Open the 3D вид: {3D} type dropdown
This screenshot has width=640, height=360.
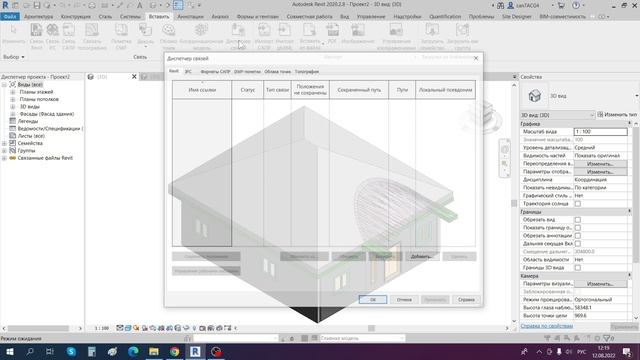coord(558,115)
